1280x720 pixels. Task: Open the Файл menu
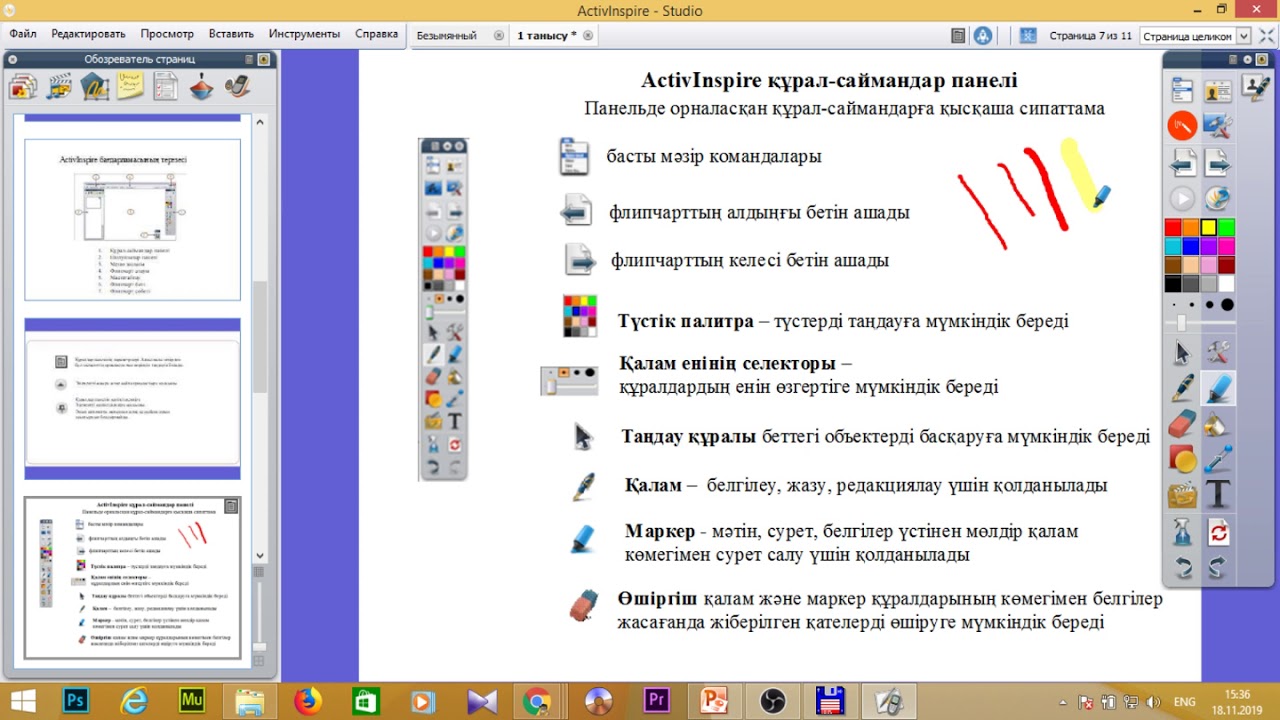[23, 34]
